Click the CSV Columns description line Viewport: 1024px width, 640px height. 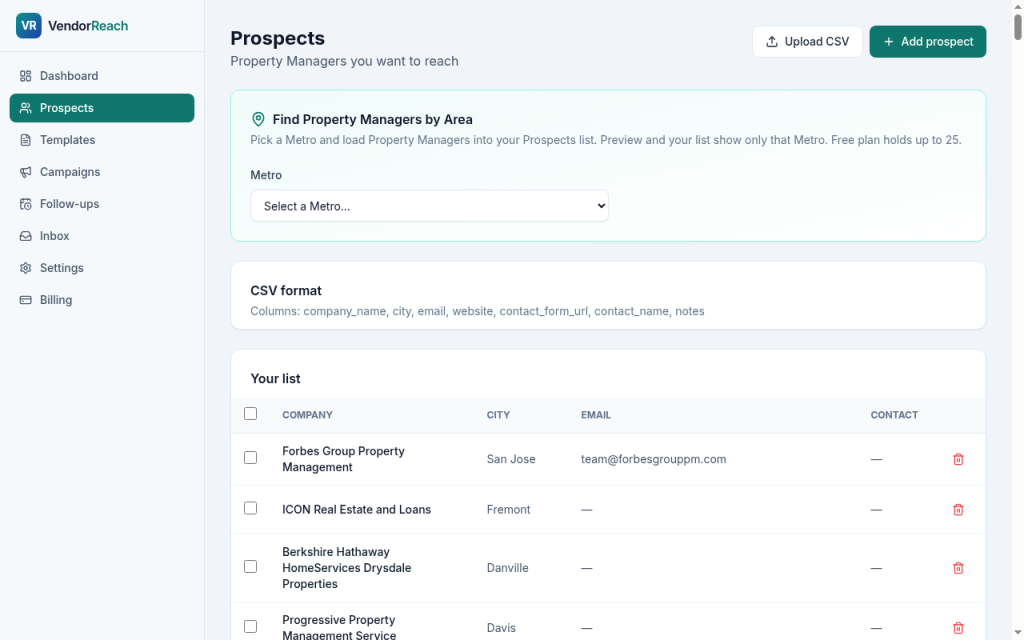coord(477,311)
